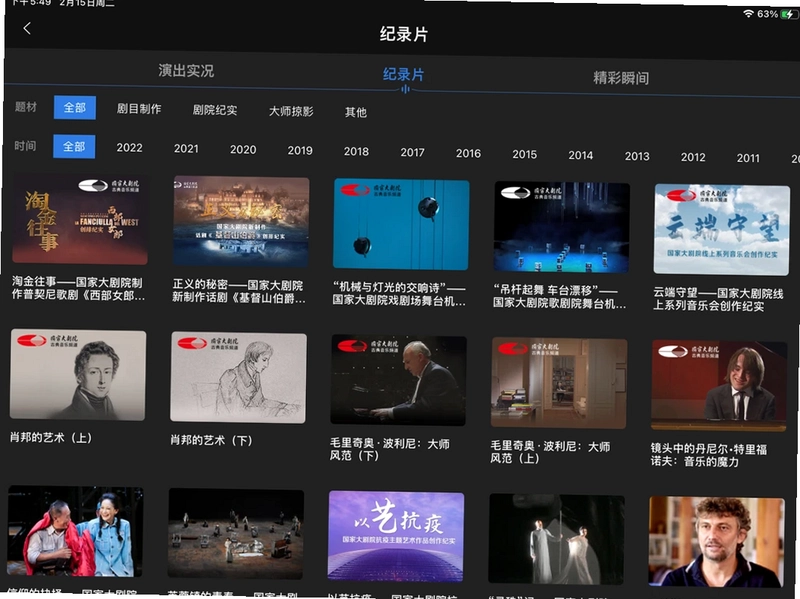Open the 肖邦的艺术（下）sketch thumbnail
The image size is (800, 599).
[238, 378]
